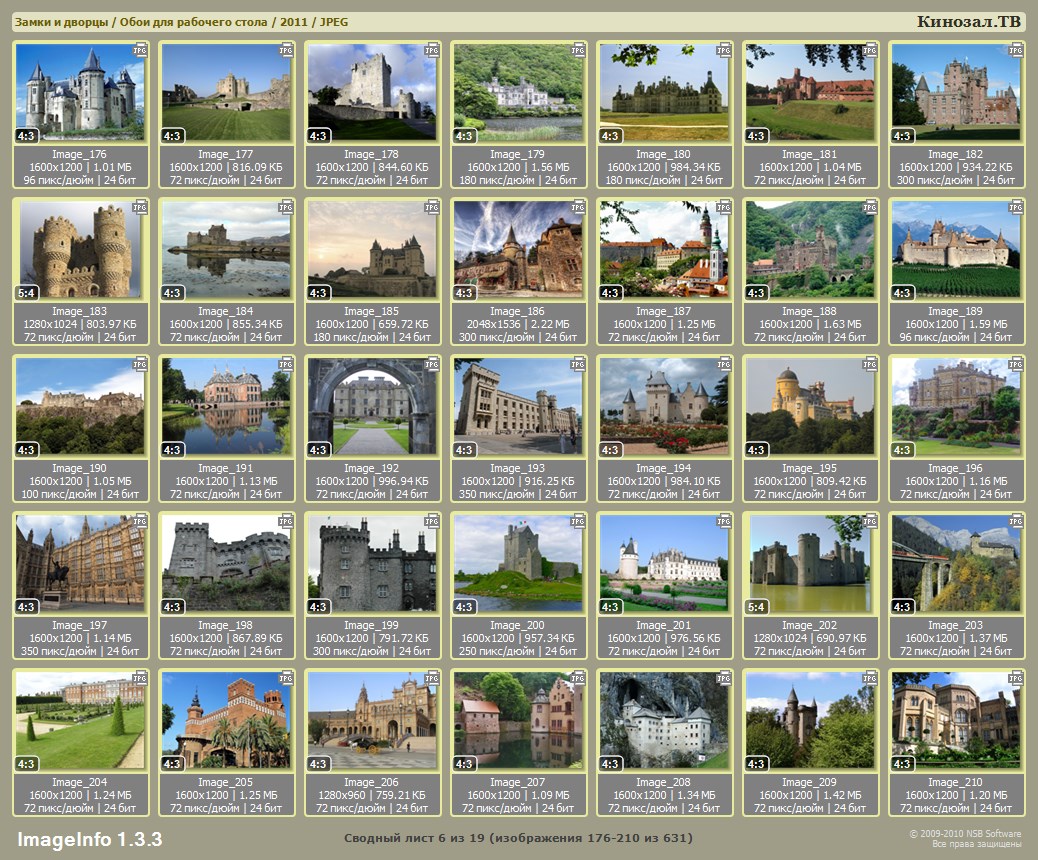The width and height of the screenshot is (1038, 860).
Task: Click '300 пикс/дюйм | 24 бит' under Image_182
Action: [x=955, y=180]
